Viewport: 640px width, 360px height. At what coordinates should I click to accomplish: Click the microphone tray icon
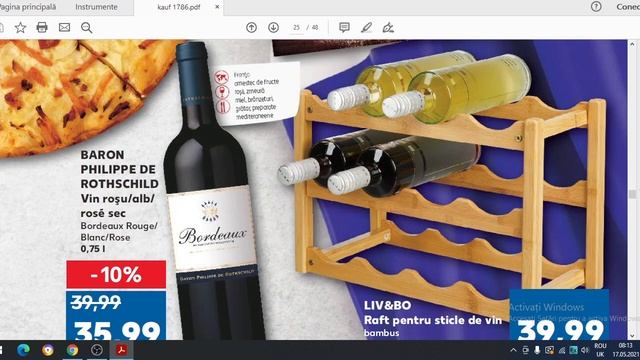coord(537,350)
